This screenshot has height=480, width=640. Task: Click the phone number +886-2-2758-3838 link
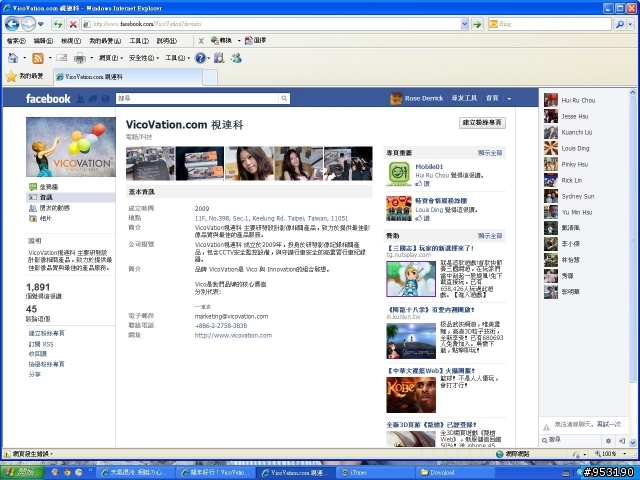pos(221,326)
